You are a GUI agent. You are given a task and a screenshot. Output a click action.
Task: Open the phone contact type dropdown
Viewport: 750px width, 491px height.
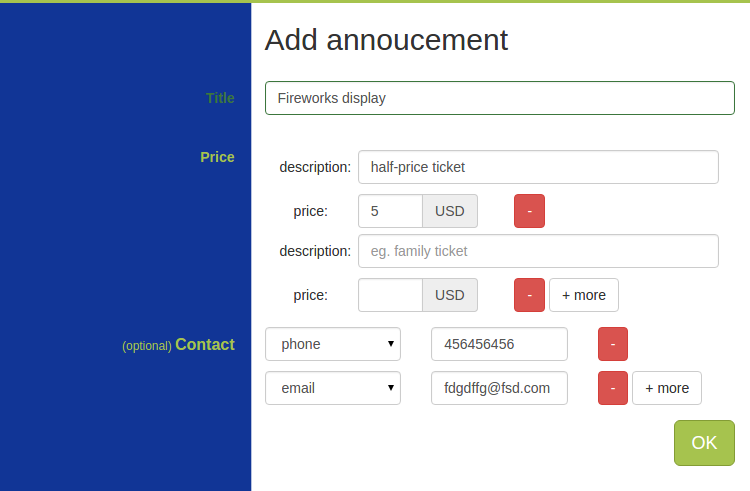(x=333, y=344)
